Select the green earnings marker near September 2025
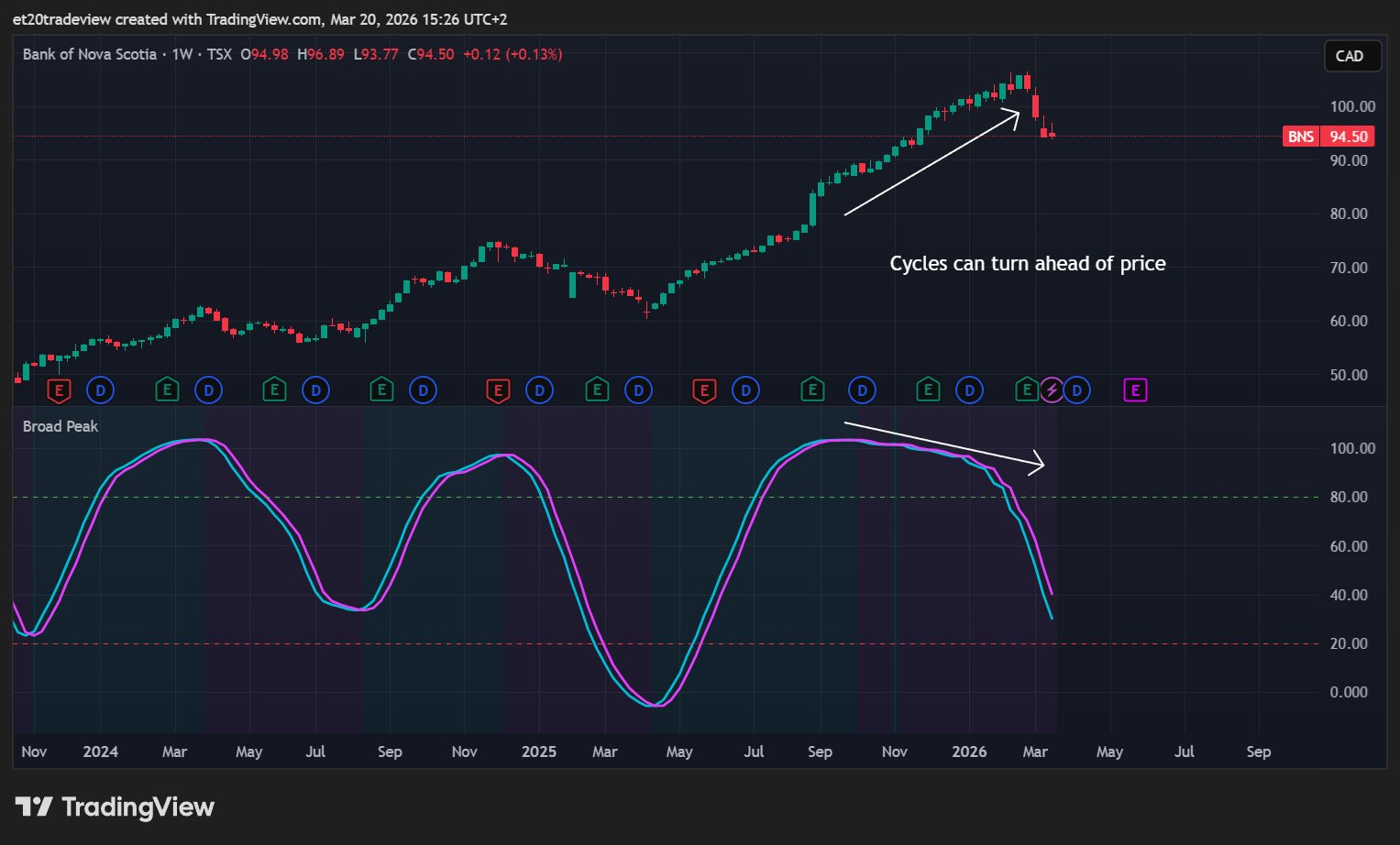Screen dimensions: 1400x845 pos(812,390)
